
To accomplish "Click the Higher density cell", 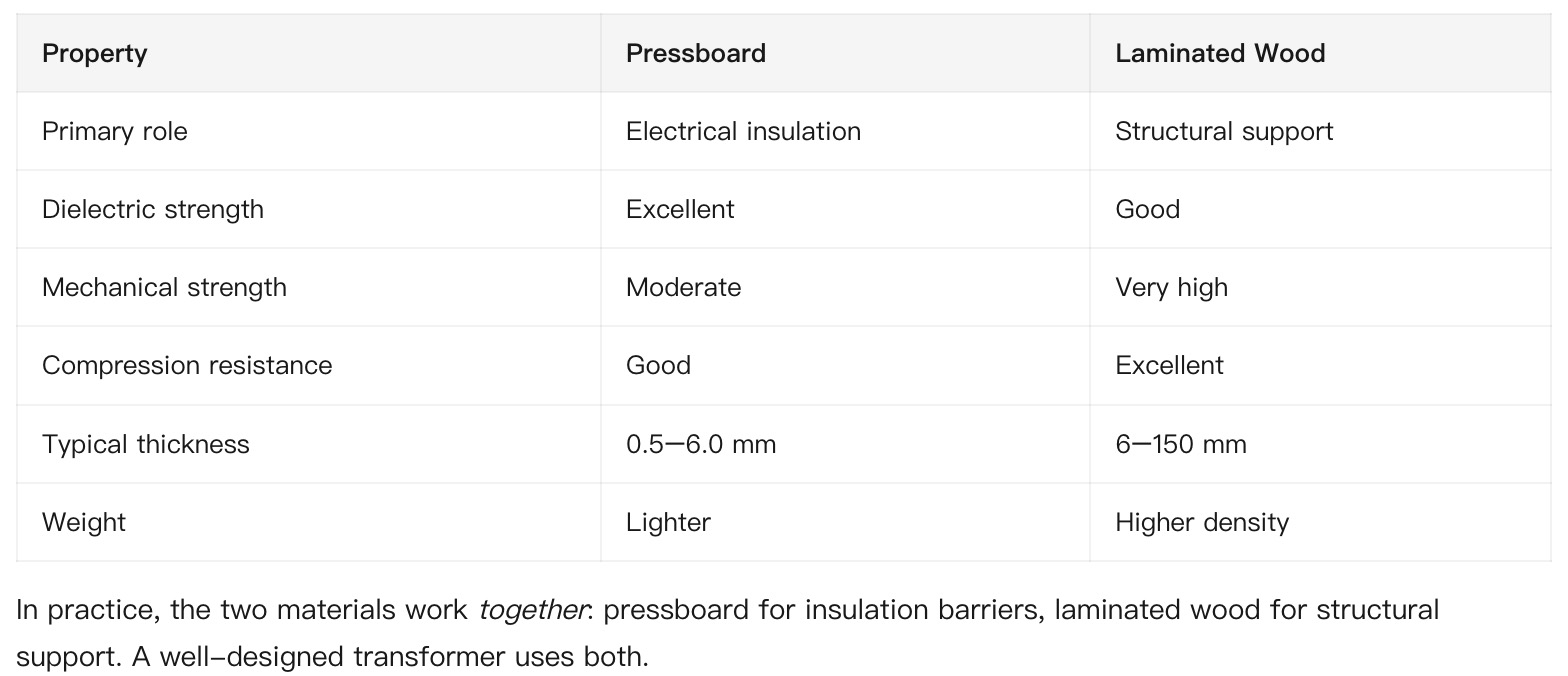I will pos(1202,522).
